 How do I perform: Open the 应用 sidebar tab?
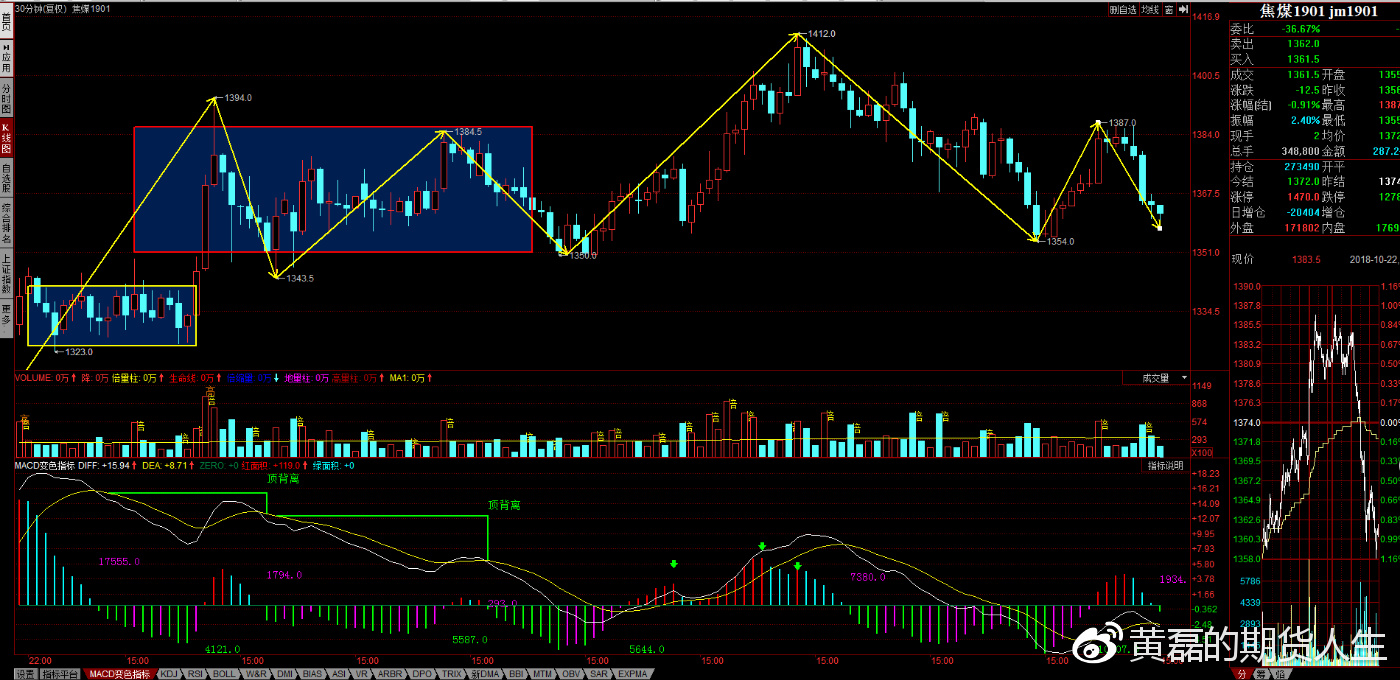coord(6,59)
